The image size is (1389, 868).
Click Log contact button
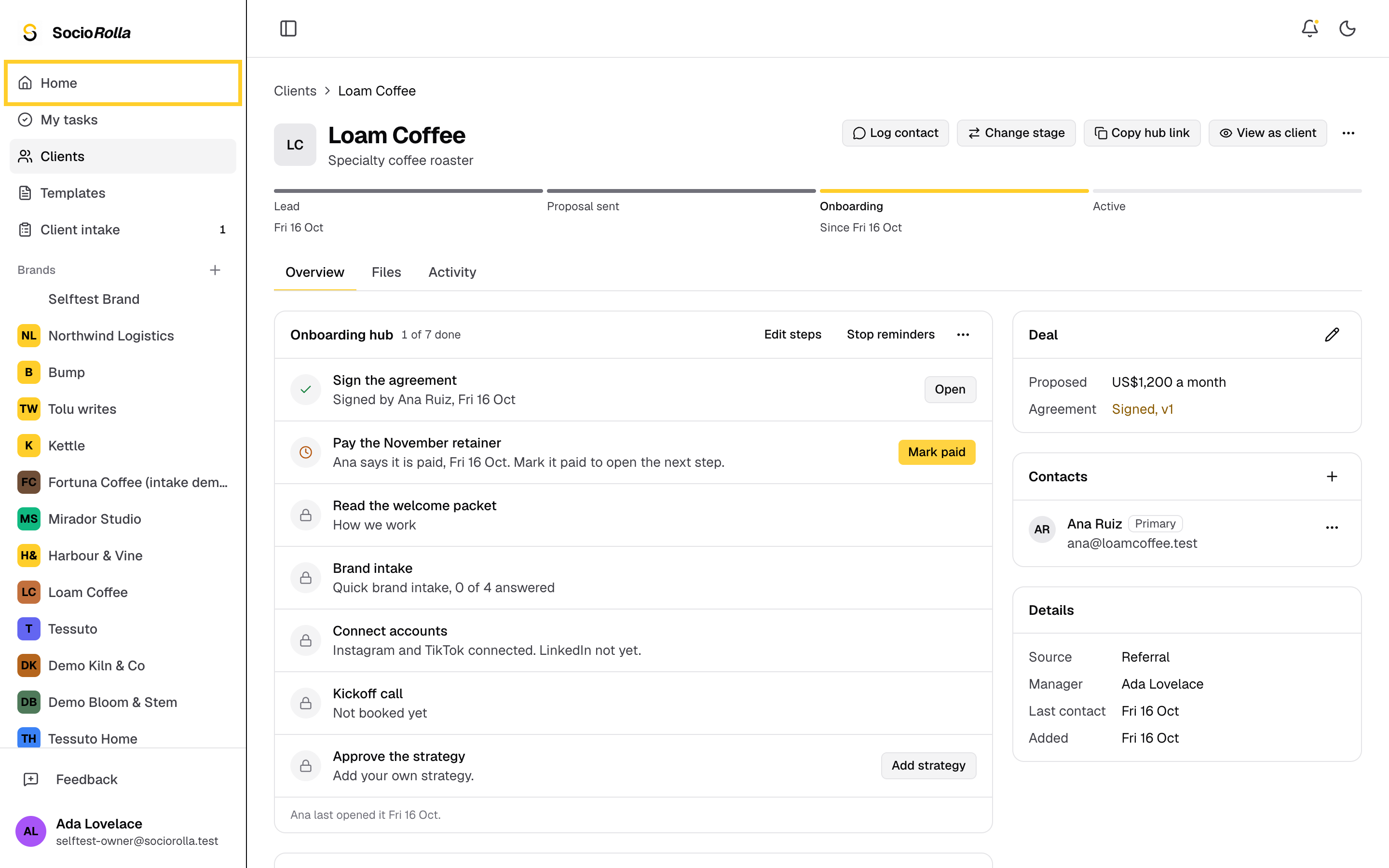click(895, 133)
